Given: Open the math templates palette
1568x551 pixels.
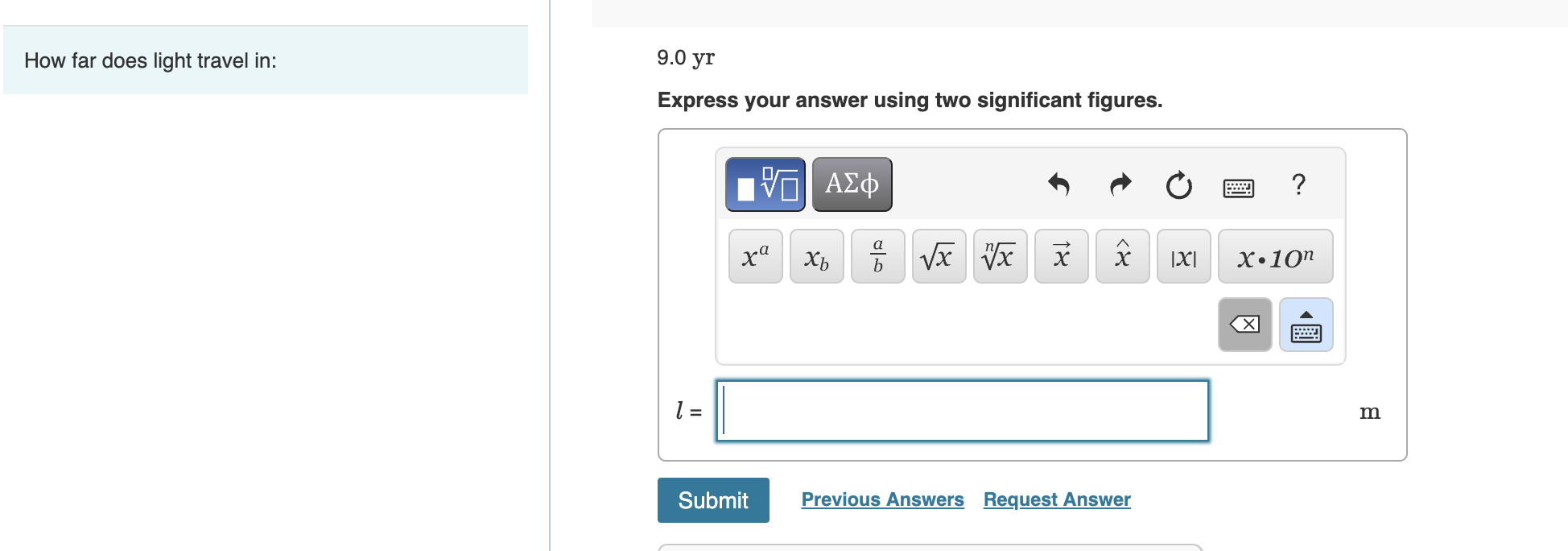Looking at the screenshot, I should point(764,184).
